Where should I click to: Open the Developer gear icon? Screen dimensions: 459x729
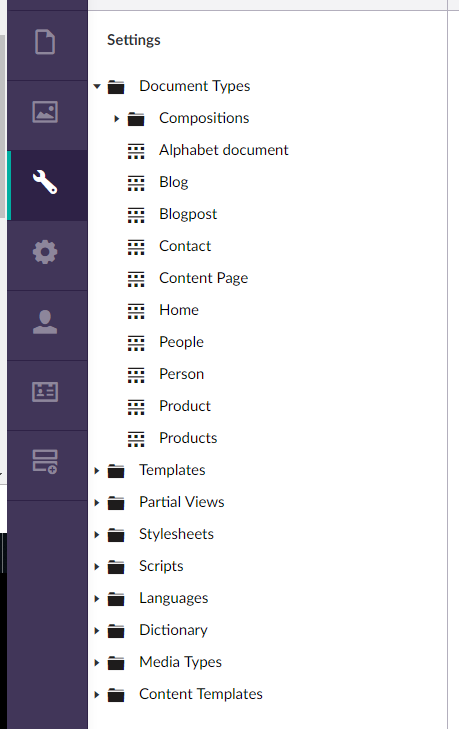pyautogui.click(x=45, y=252)
